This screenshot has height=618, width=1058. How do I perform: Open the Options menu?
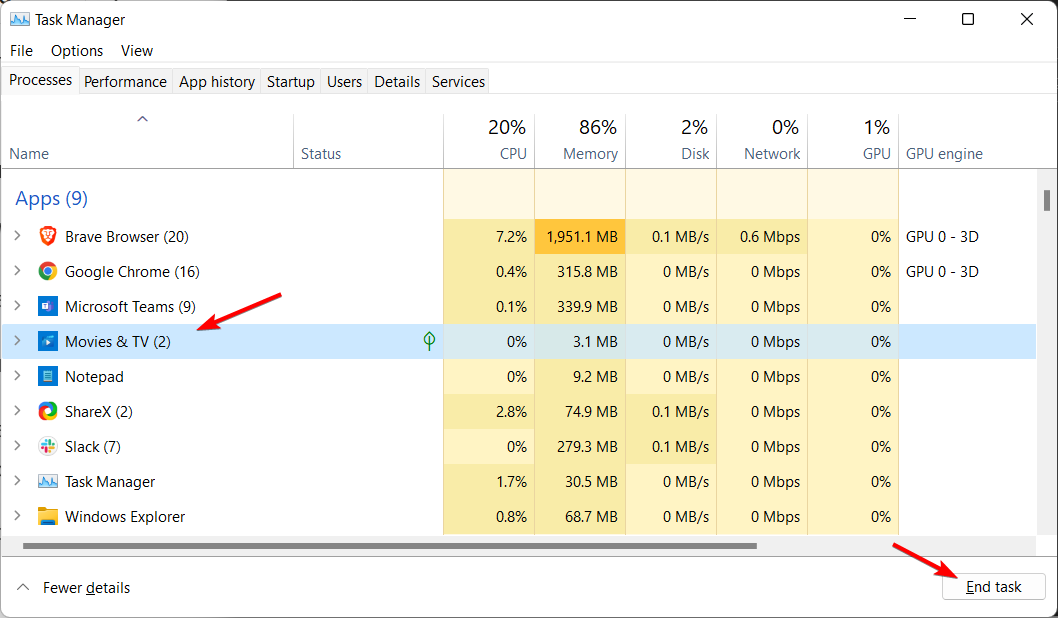[77, 51]
